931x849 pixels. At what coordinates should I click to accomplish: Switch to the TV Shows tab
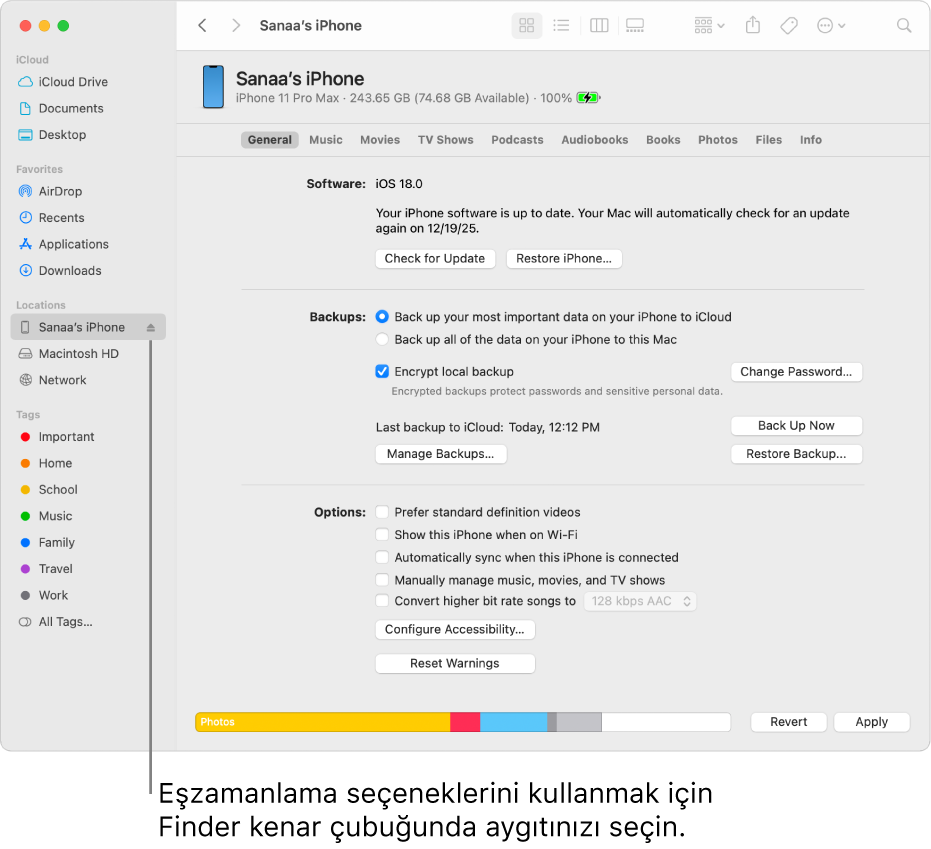click(x=445, y=140)
